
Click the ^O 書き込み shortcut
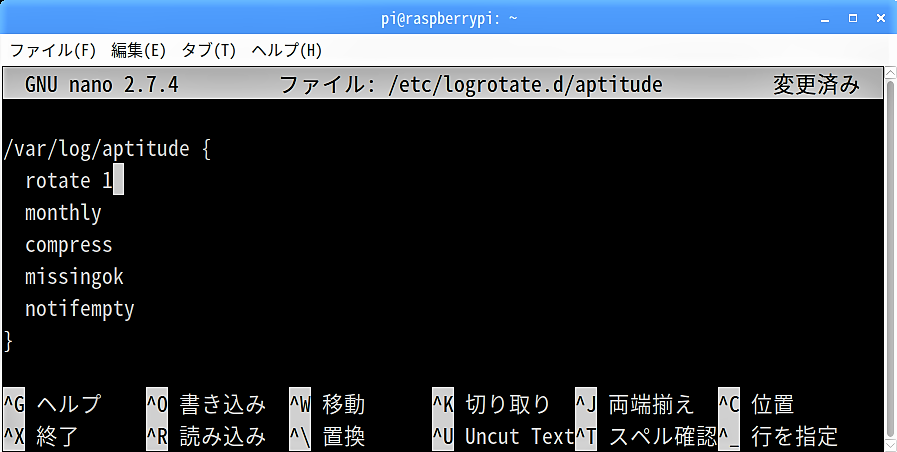(206, 405)
